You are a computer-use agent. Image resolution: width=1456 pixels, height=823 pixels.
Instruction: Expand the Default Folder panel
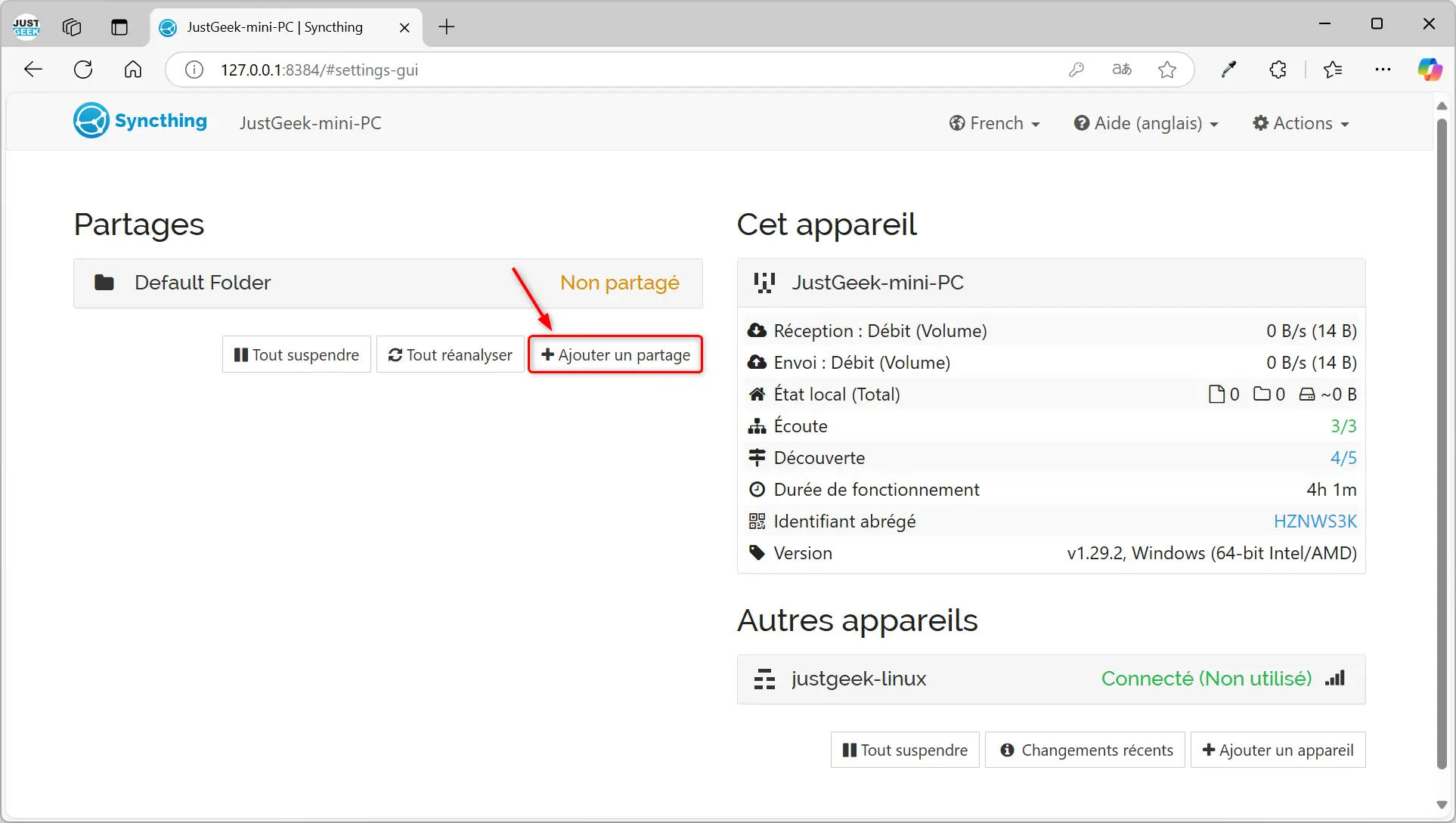(x=388, y=283)
